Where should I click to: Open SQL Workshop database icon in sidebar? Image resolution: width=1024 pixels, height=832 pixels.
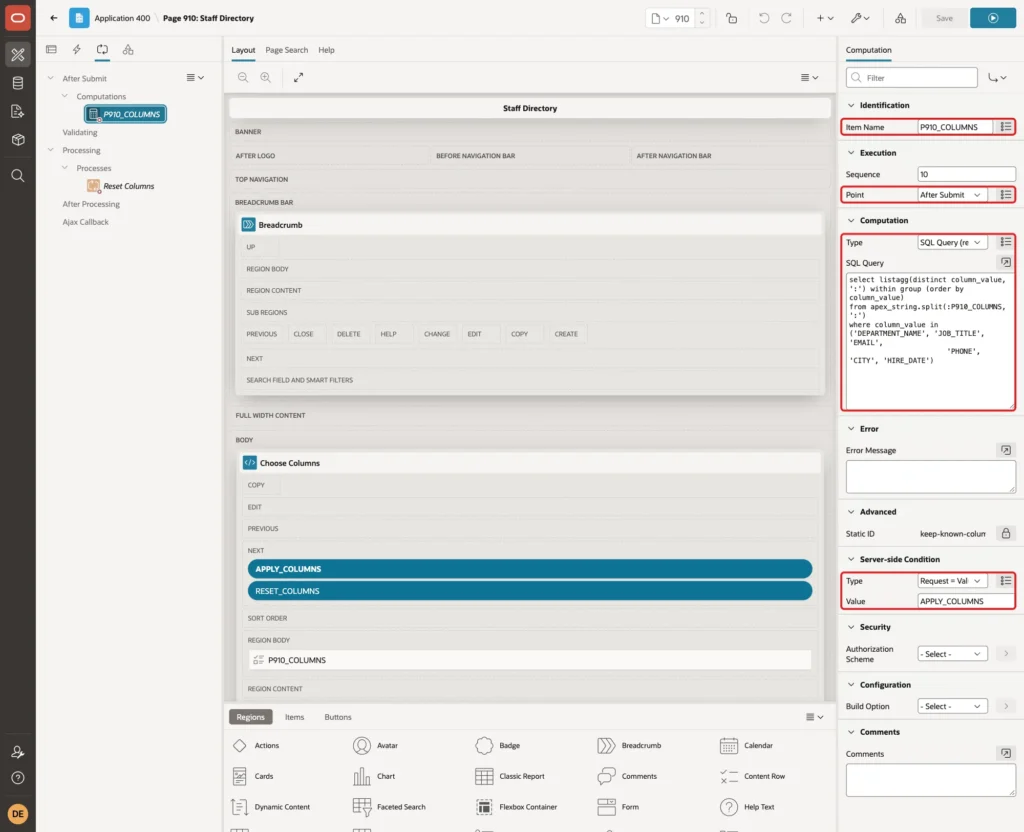(x=18, y=83)
